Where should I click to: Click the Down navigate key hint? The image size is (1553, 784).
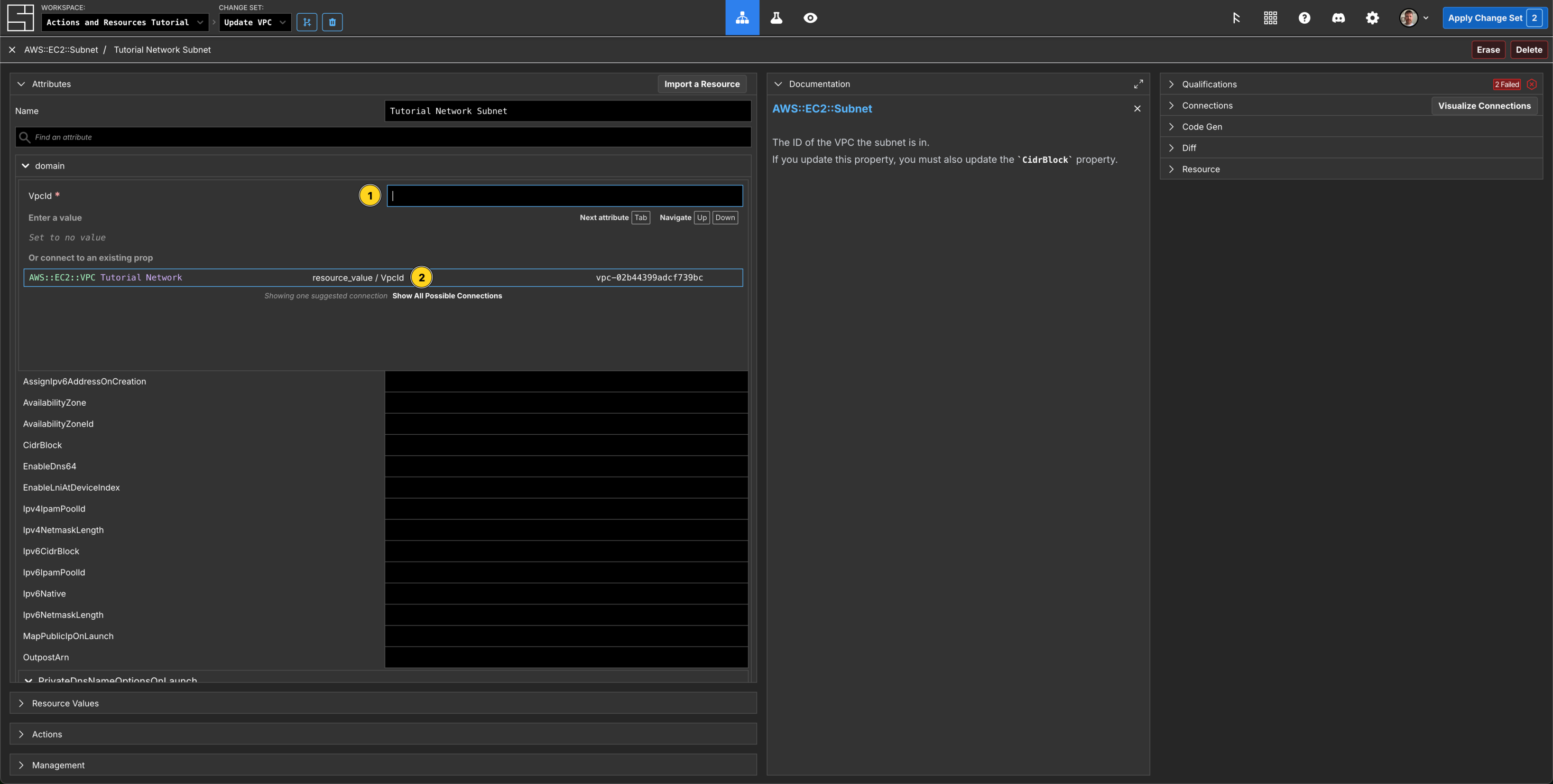725,218
